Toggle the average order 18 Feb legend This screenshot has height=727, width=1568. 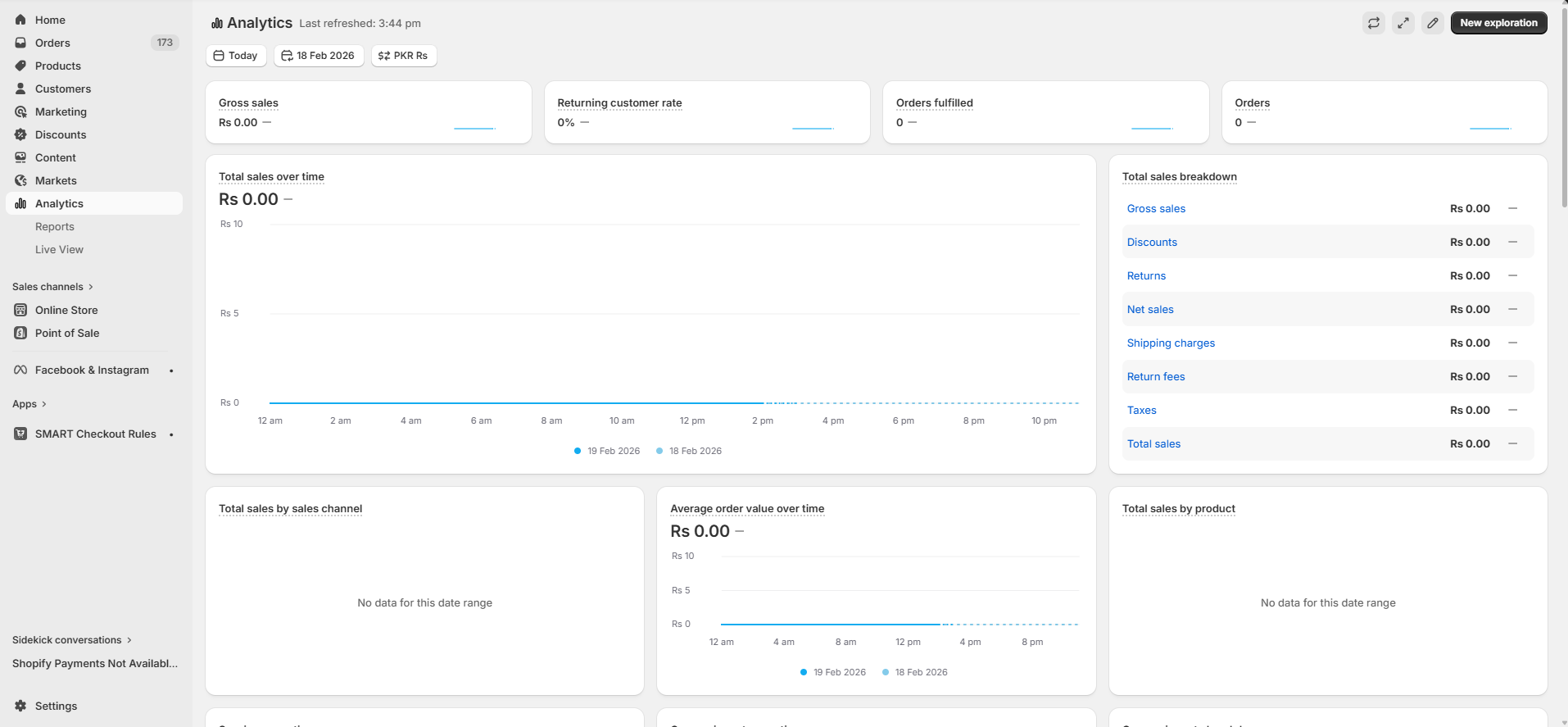click(915, 672)
